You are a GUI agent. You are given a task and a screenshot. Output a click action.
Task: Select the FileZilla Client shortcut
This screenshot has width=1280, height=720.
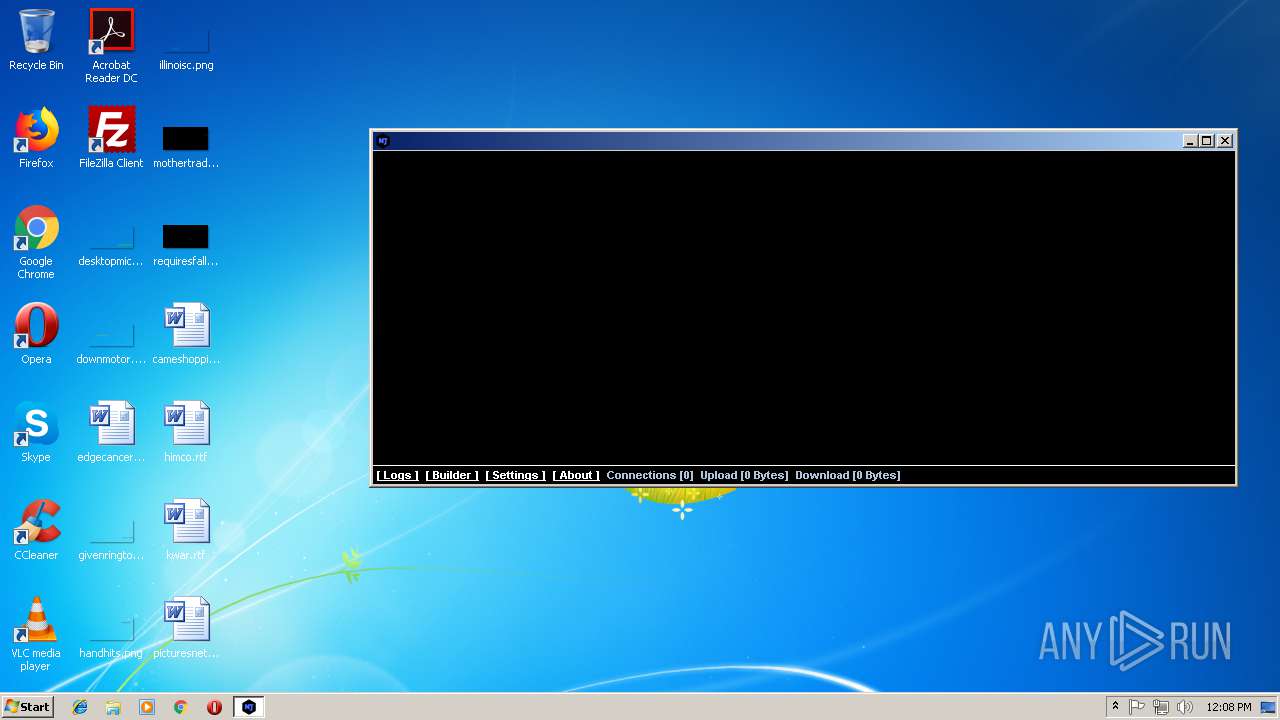pos(111,138)
